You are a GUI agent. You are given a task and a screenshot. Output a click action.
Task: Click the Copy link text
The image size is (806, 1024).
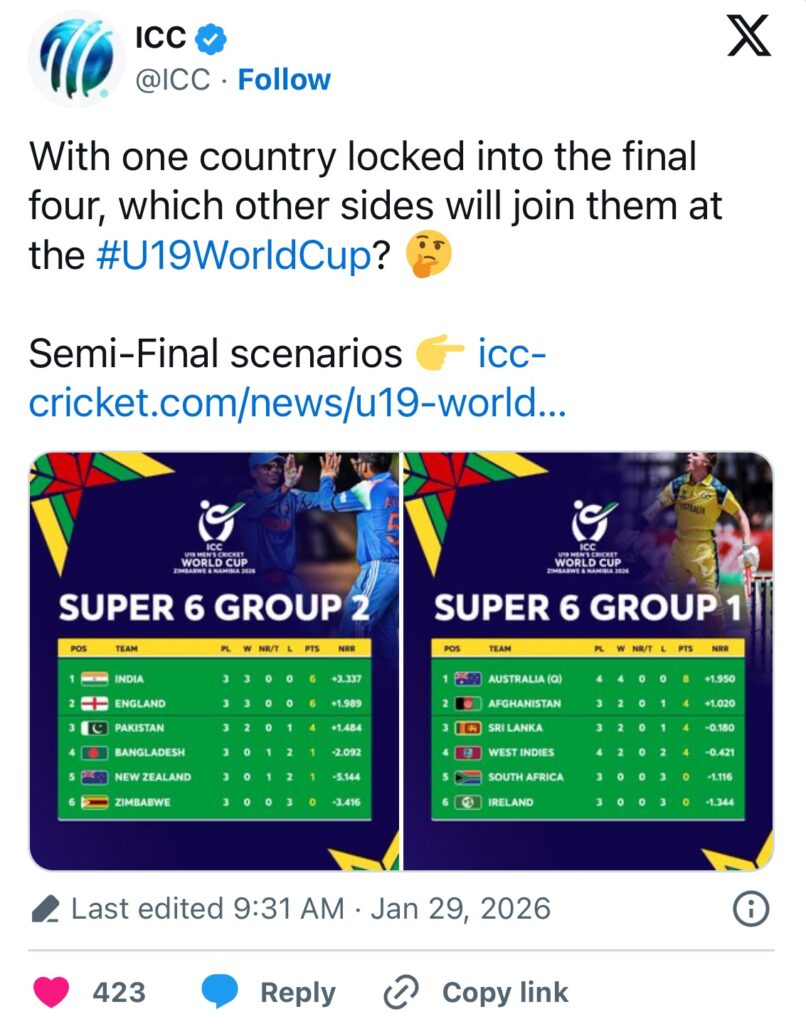click(504, 992)
